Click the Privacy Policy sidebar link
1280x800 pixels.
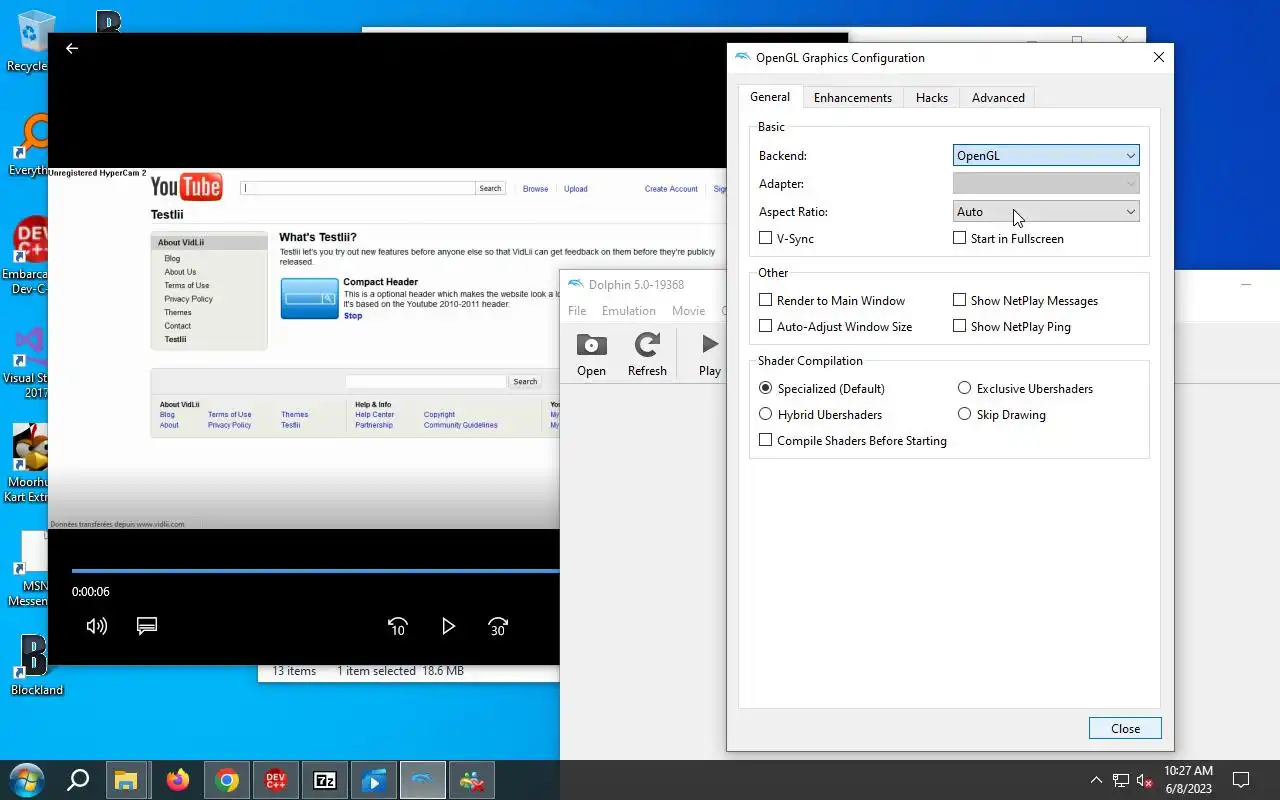(x=189, y=299)
